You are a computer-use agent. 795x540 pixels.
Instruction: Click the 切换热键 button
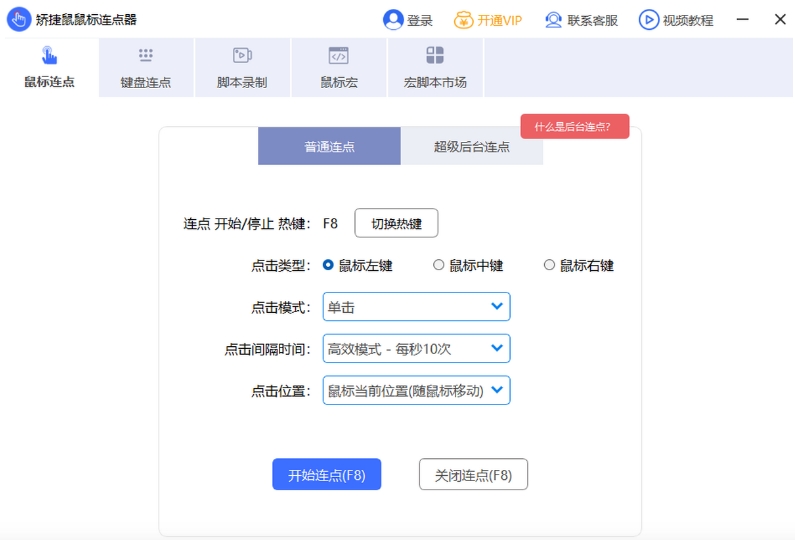[396, 223]
